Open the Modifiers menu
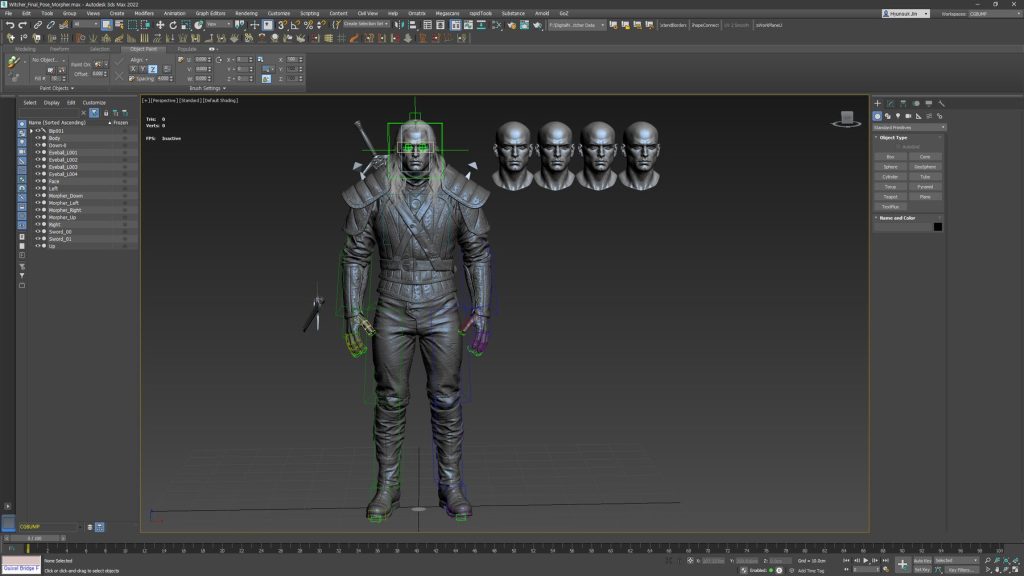Screen dimensions: 1024x576 point(144,13)
